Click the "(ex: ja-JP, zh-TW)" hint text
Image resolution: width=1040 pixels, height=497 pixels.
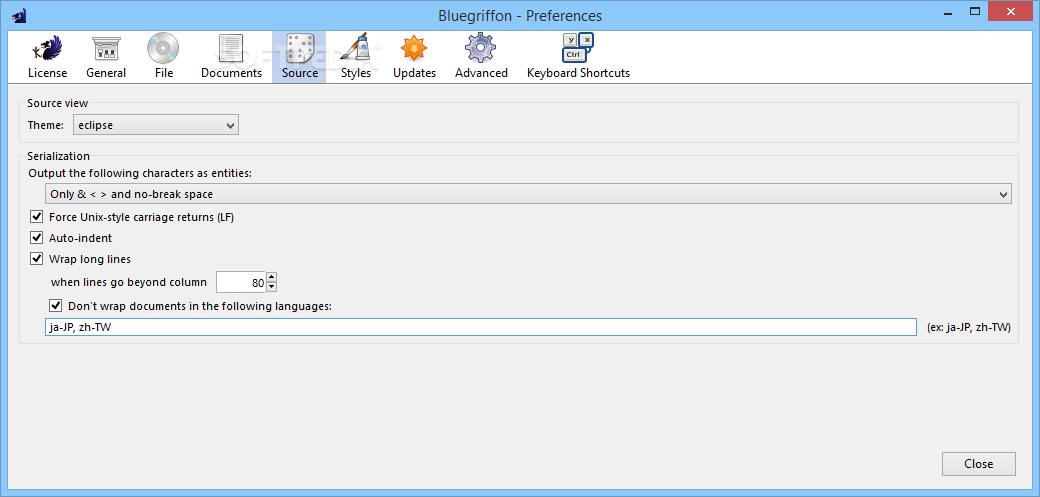tap(968, 327)
